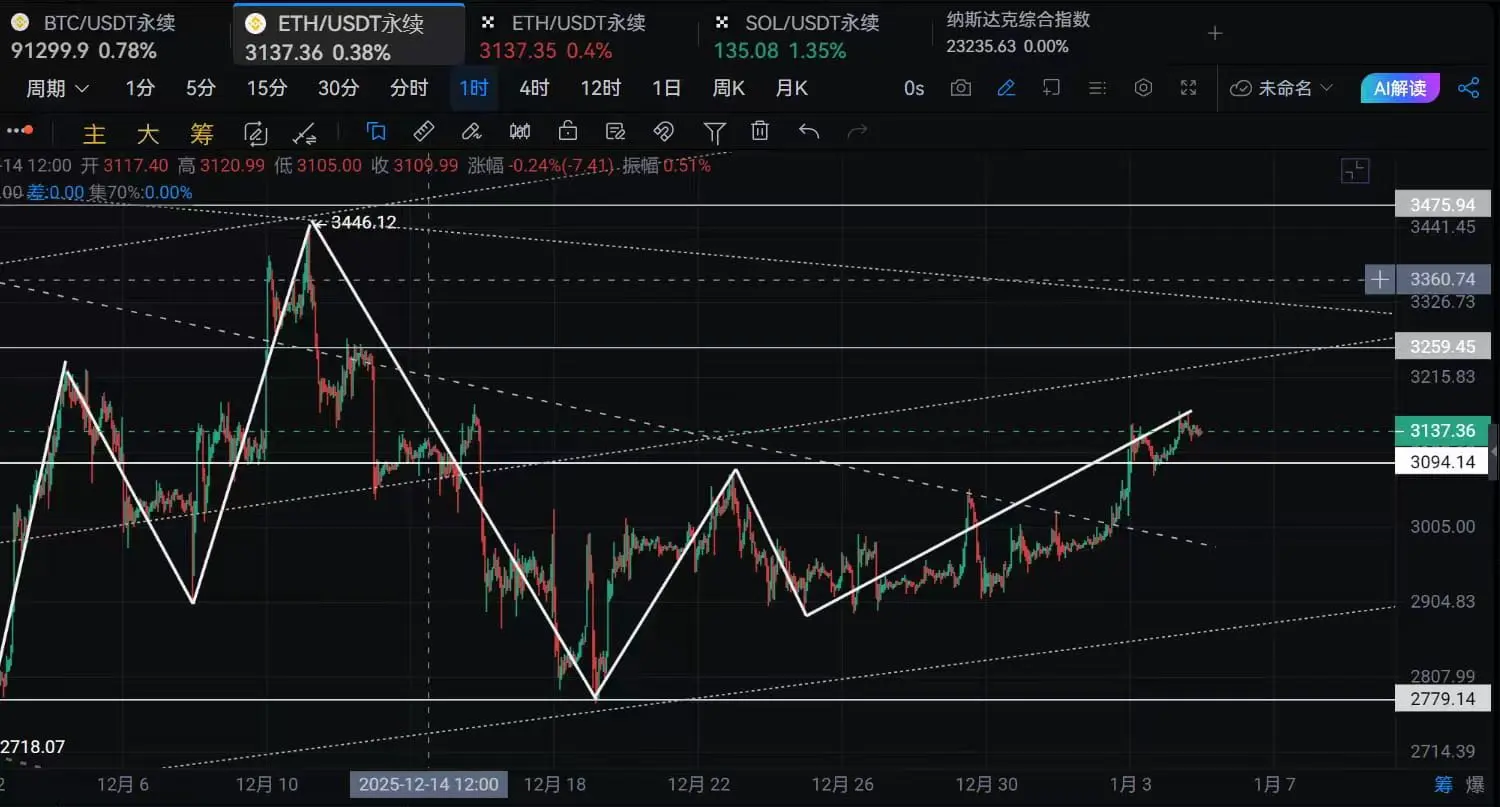
Task: Open the 纳斯达克综合指数 tab
Action: (x=1018, y=32)
